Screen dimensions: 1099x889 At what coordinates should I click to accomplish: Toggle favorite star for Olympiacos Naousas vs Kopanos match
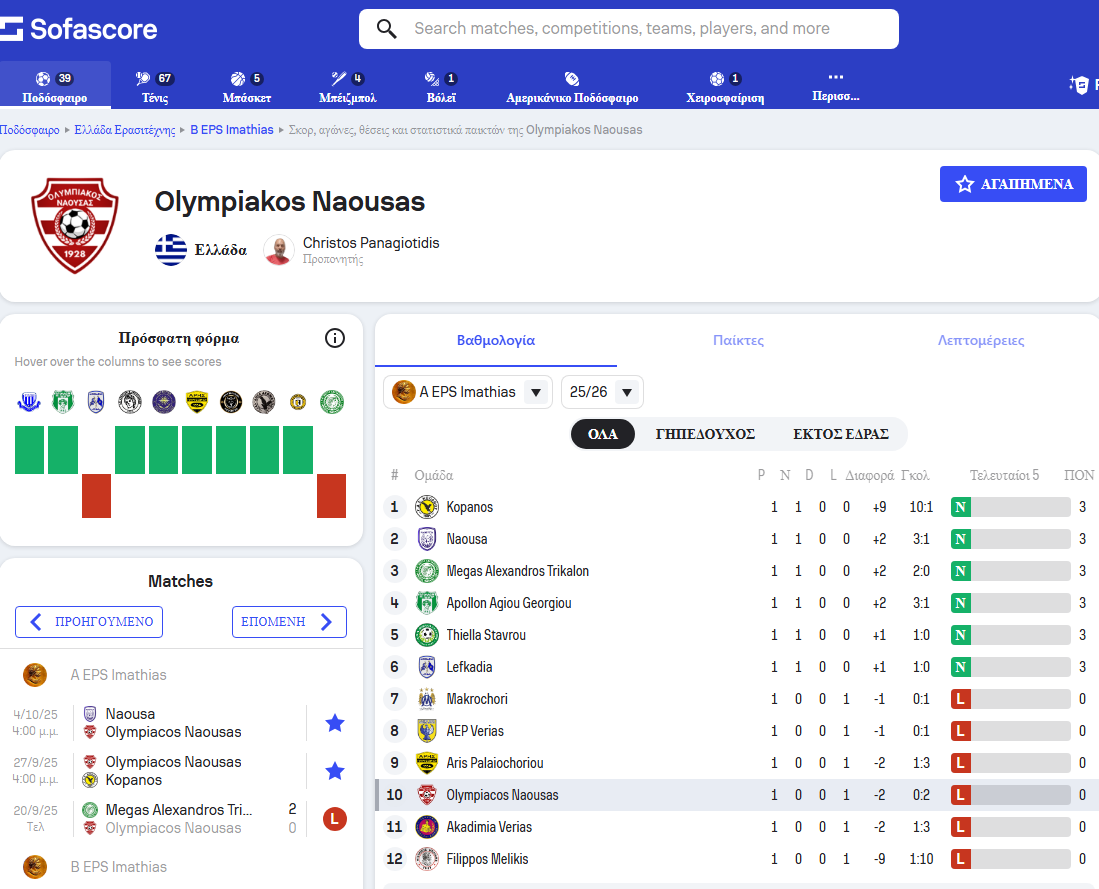pyautogui.click(x=335, y=771)
